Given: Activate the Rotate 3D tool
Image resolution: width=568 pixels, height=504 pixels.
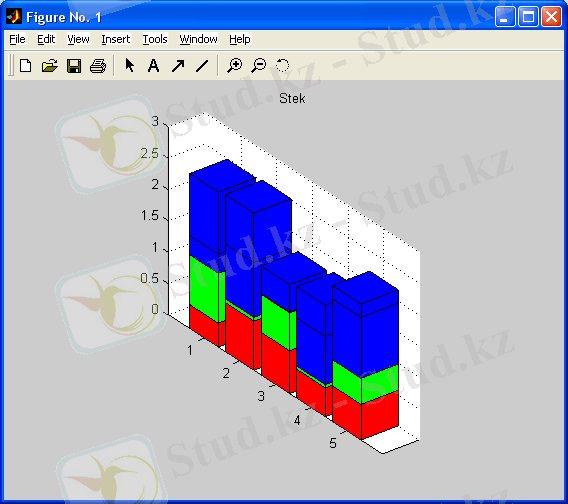Looking at the screenshot, I should coord(283,66).
